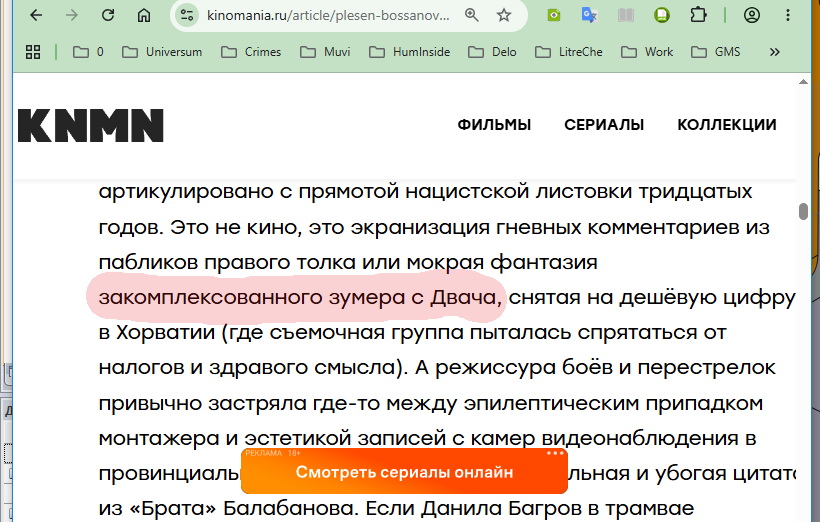The width and height of the screenshot is (820, 522).
Task: Open the Chrome profile avatar
Action: (751, 15)
